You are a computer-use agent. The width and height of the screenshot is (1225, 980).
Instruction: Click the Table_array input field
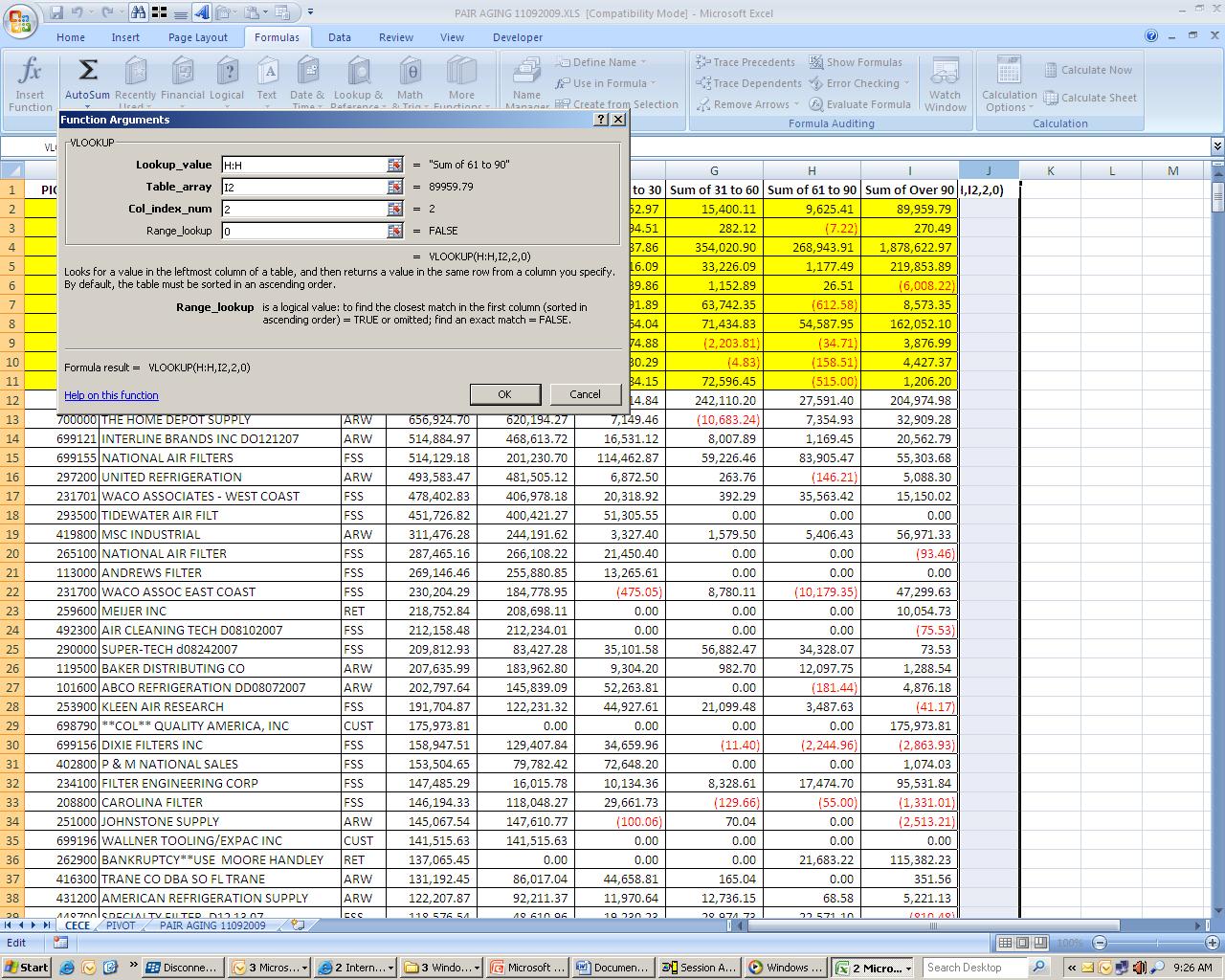303,187
